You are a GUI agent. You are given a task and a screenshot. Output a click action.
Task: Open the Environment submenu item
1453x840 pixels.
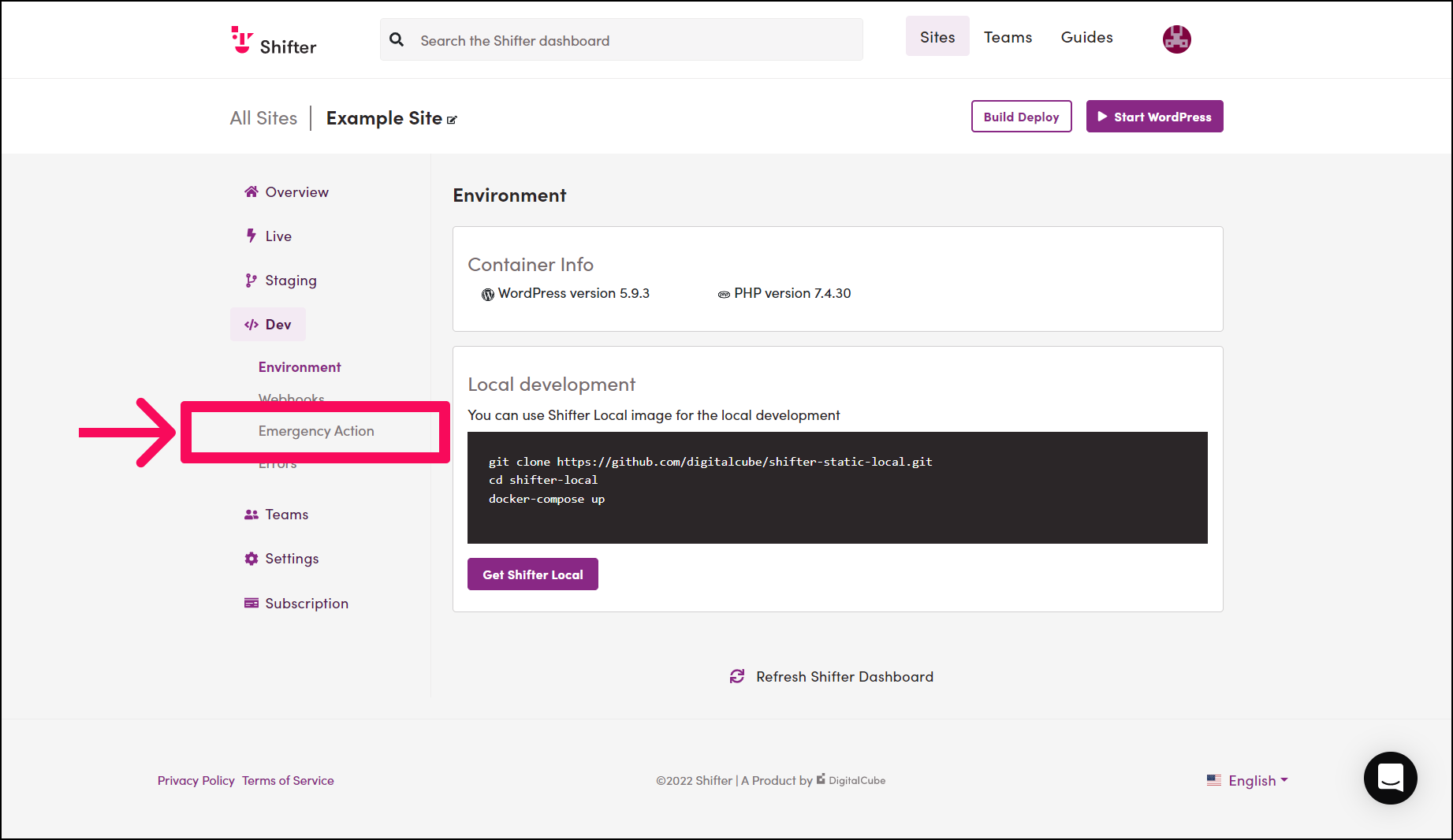(300, 367)
